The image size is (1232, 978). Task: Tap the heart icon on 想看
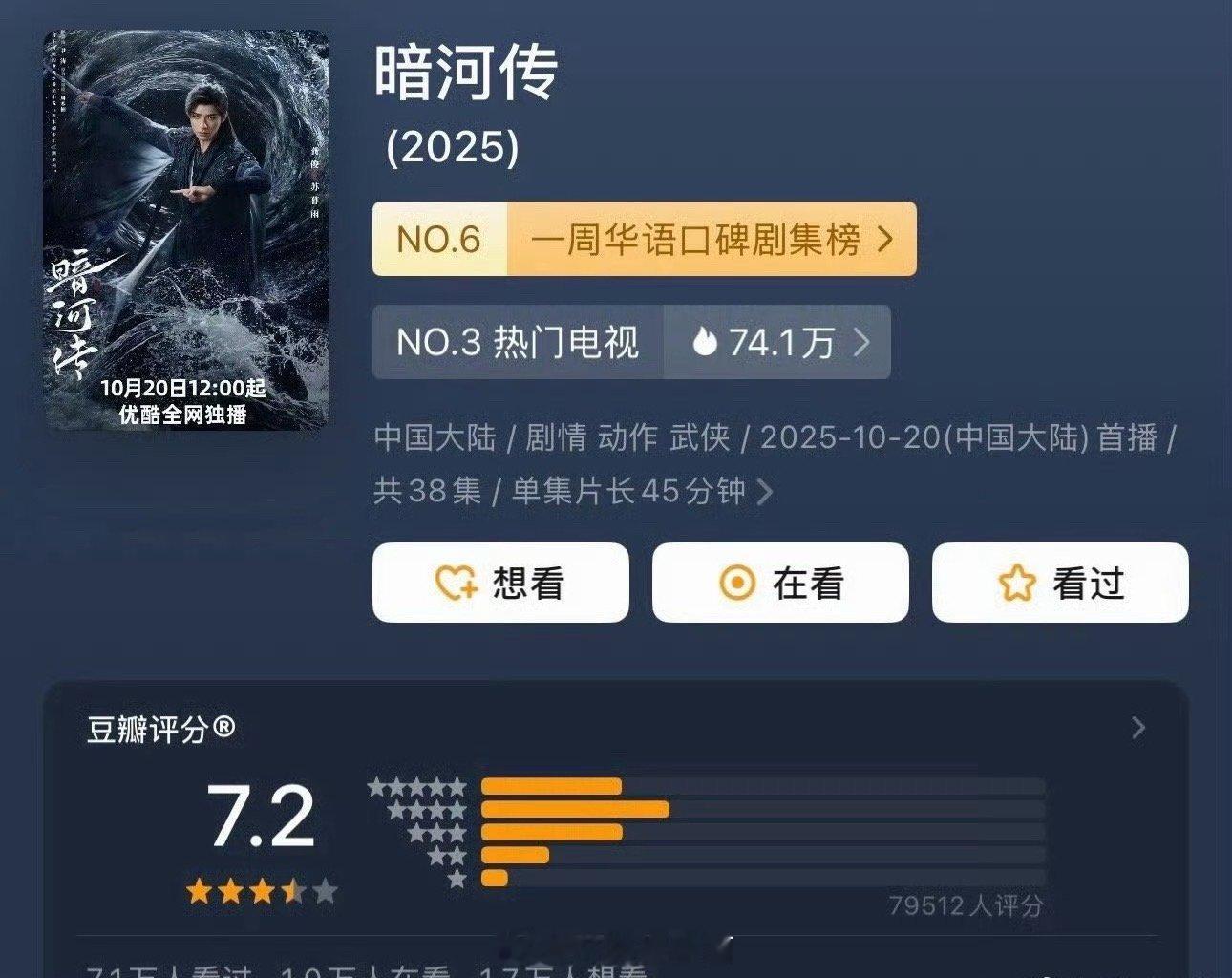pyautogui.click(x=456, y=583)
